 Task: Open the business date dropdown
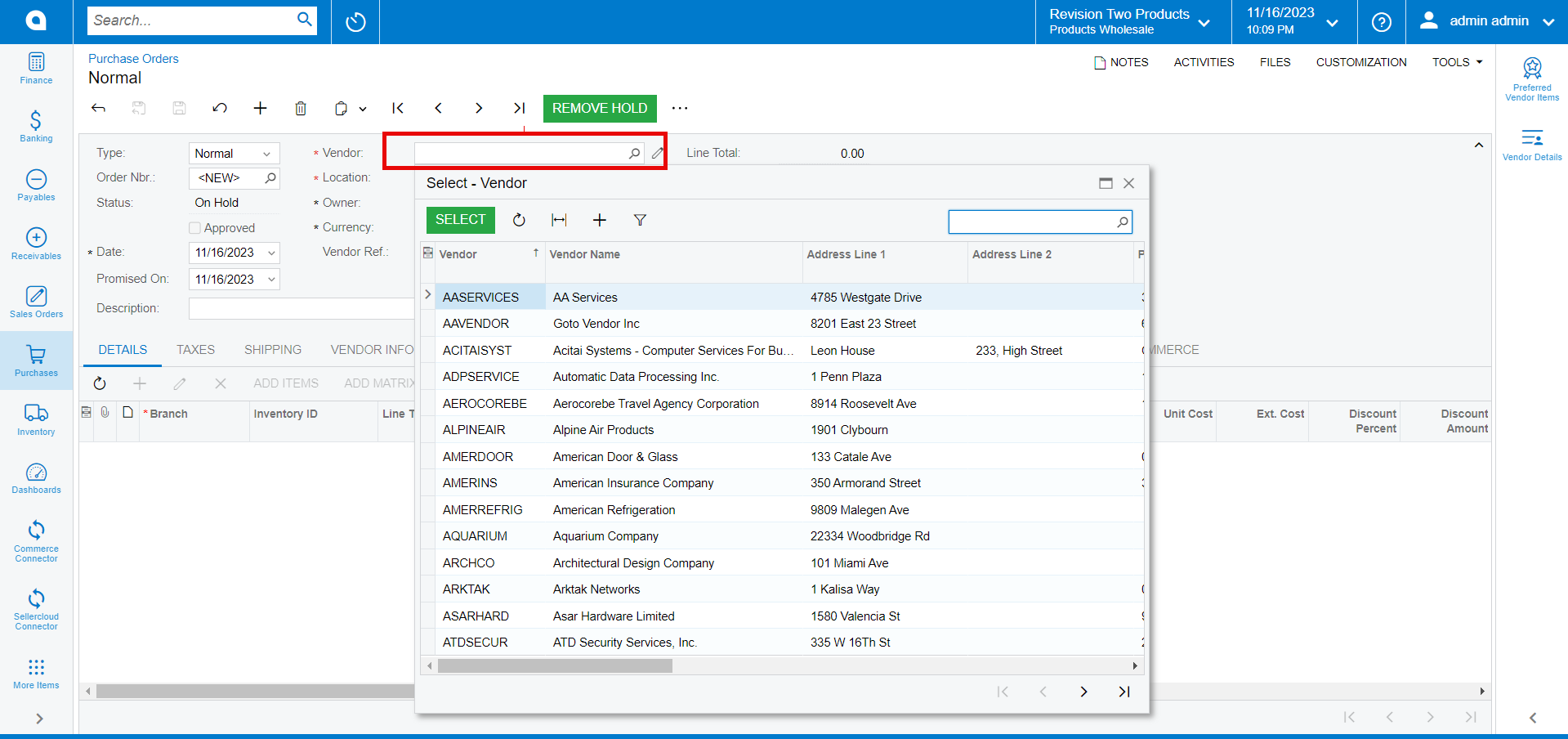tap(1294, 22)
